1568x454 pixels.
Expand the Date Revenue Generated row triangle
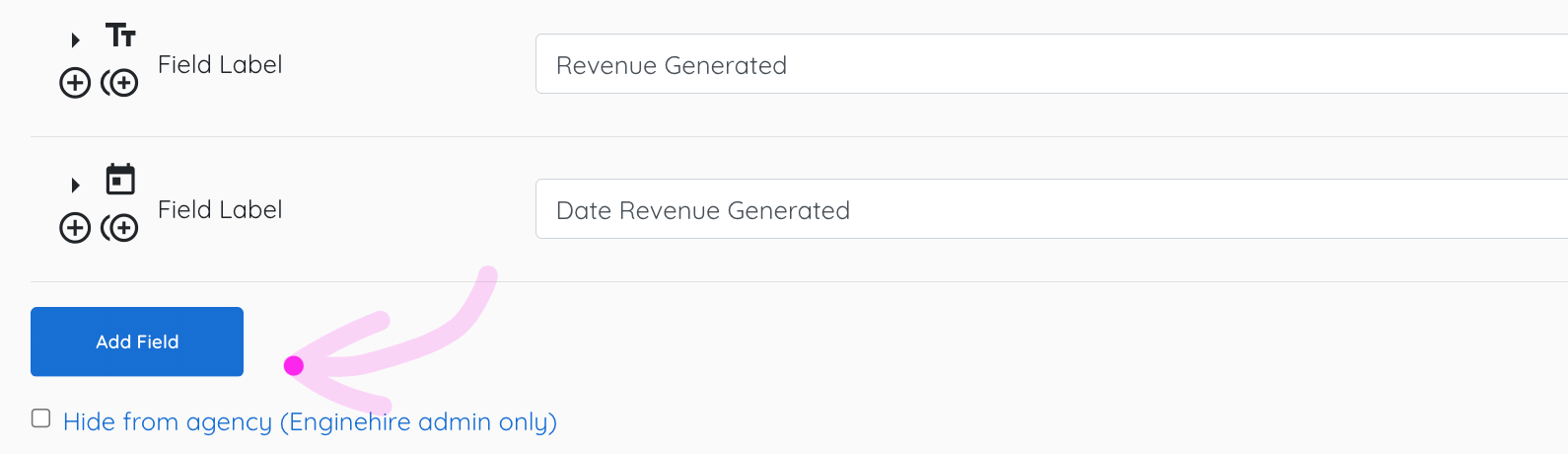click(x=76, y=186)
